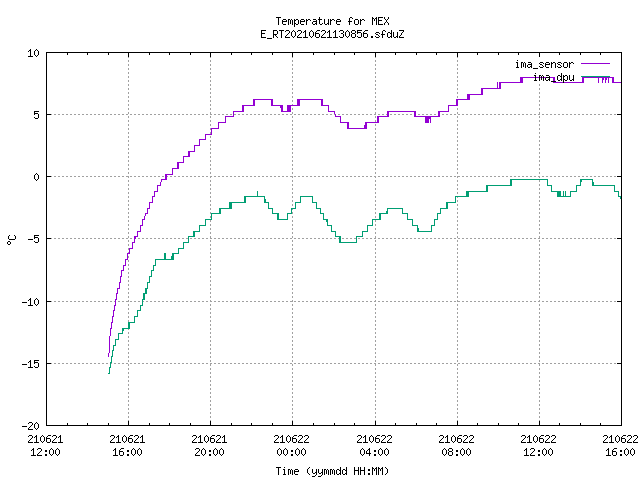Click the purple ima_sensor legend line sample
640x480 pixels.
596,64
